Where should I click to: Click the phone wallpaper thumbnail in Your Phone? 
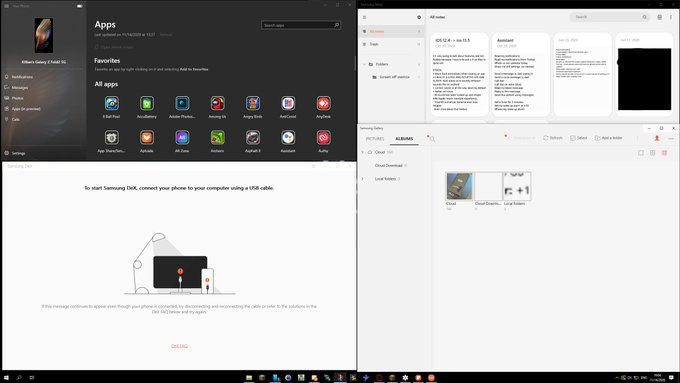point(44,36)
